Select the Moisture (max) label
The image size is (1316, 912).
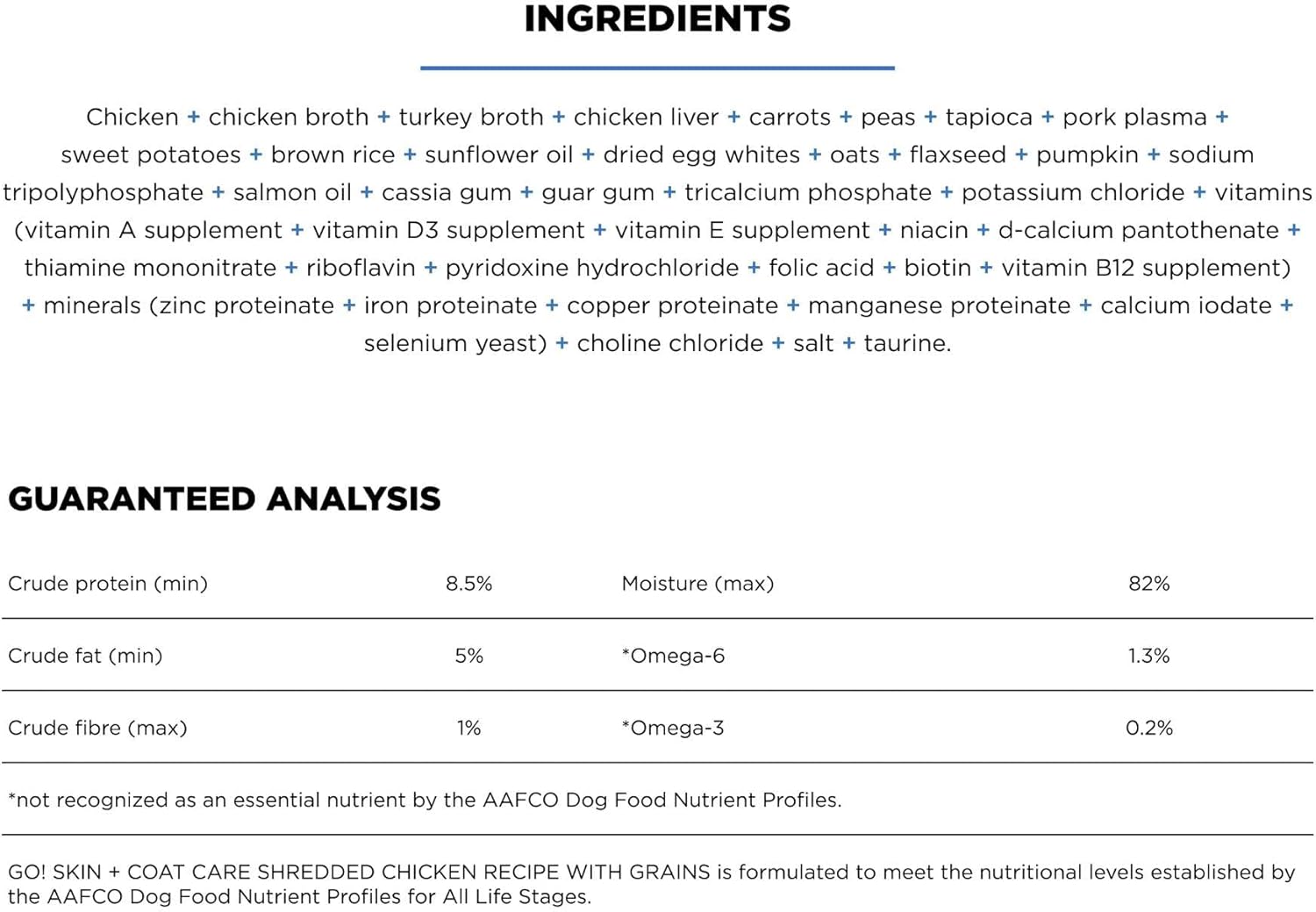pos(697,584)
